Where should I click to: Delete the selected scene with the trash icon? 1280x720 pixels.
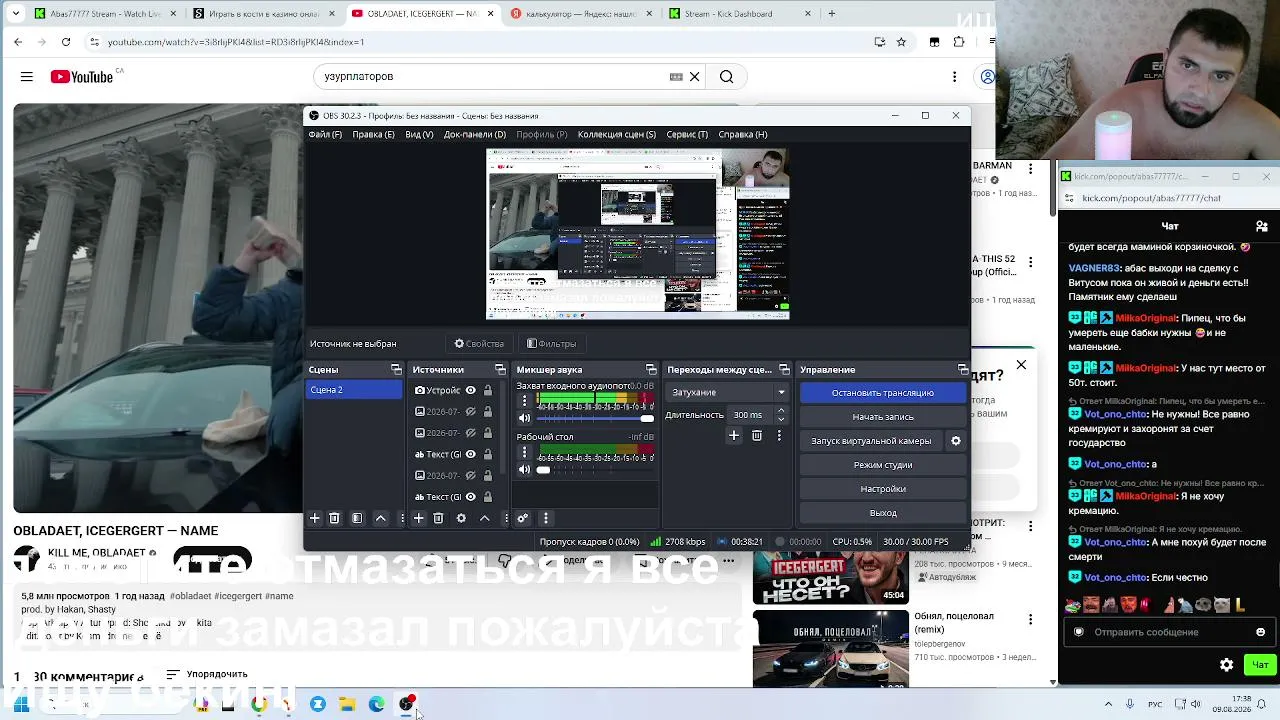tap(335, 518)
